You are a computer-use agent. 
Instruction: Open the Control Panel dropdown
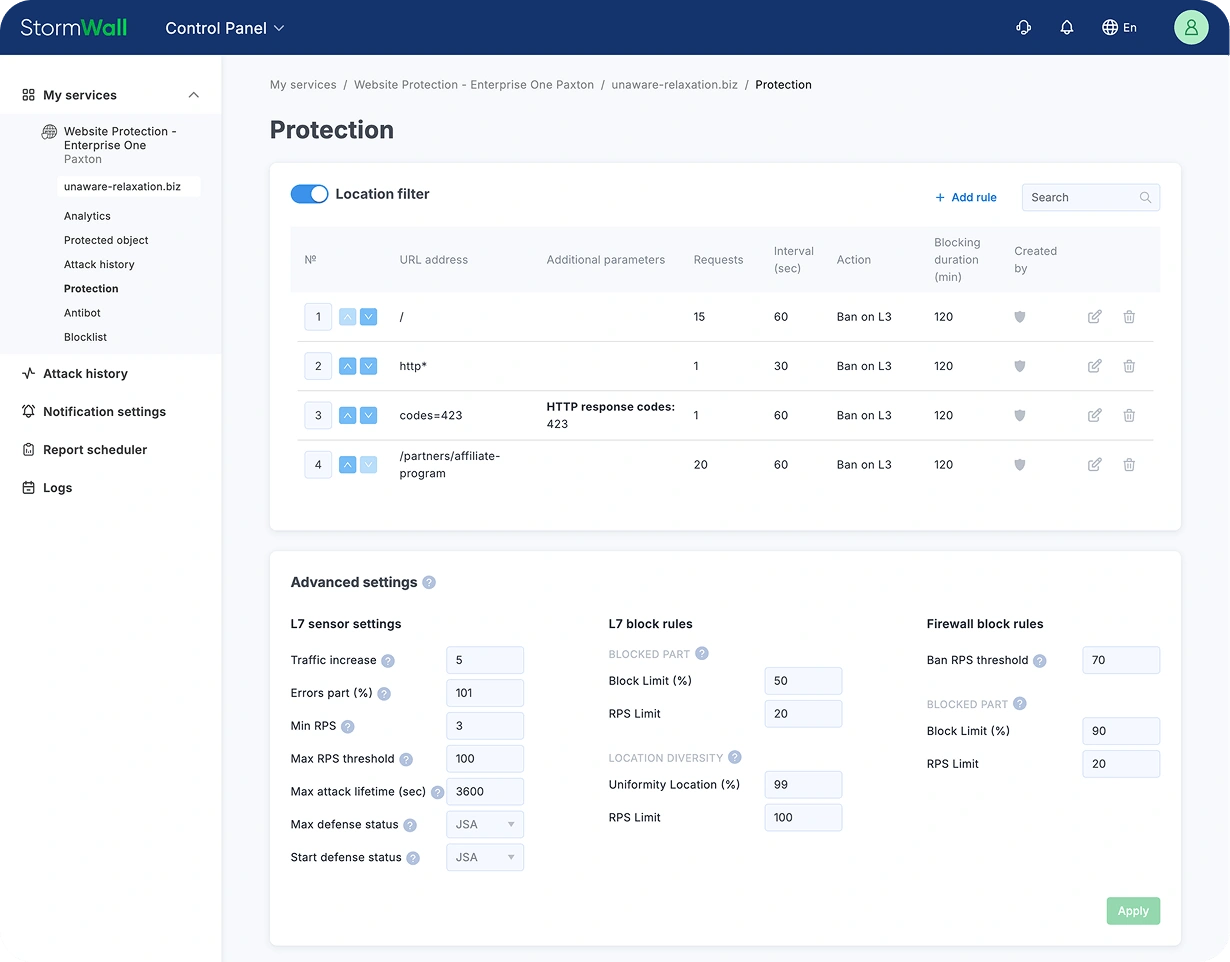pyautogui.click(x=225, y=28)
